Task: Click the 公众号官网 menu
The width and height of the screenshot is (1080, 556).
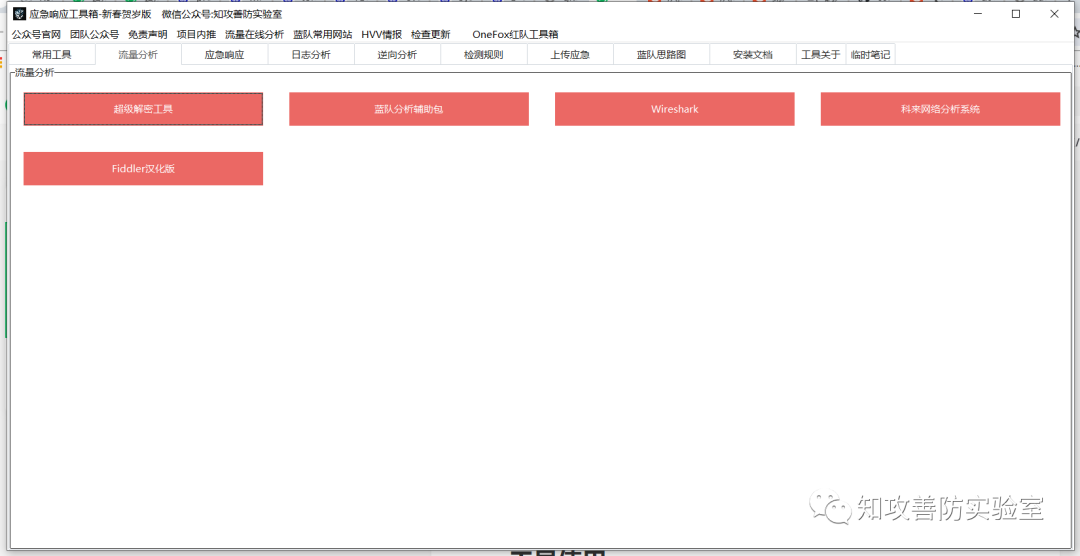Action: (x=36, y=34)
